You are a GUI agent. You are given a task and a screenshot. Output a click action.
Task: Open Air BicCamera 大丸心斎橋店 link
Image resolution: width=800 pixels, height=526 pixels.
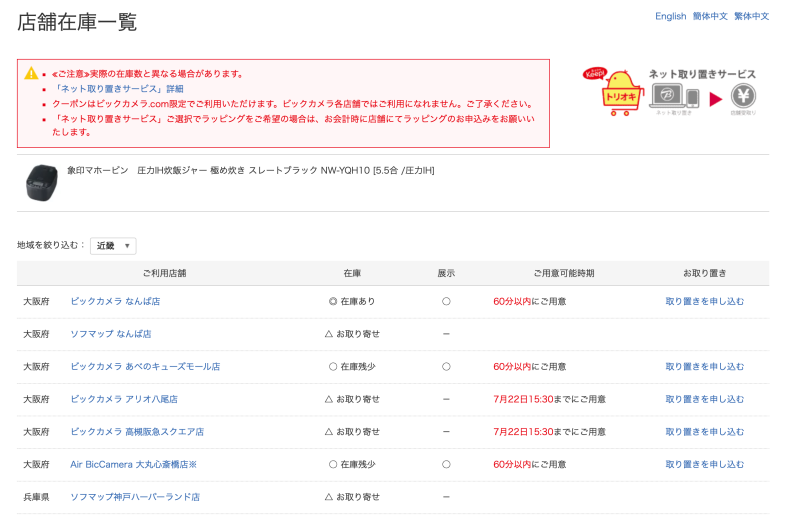tap(134, 465)
